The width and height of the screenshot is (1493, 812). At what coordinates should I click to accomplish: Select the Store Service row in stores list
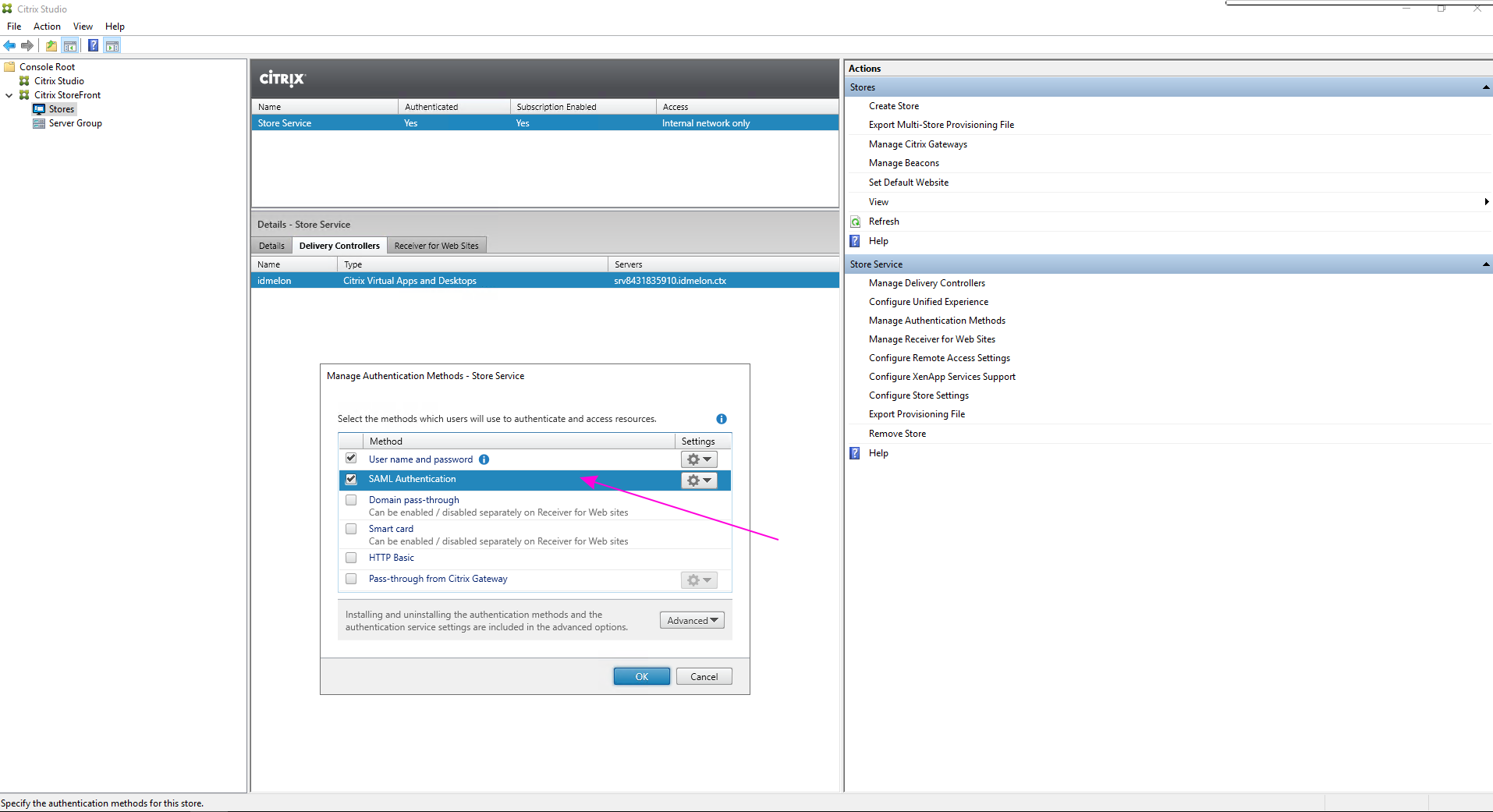(x=545, y=123)
